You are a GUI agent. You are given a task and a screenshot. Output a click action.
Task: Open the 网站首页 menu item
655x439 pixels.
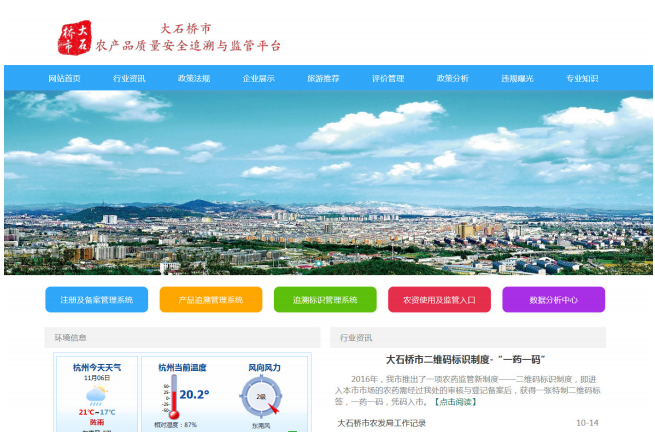click(x=65, y=78)
